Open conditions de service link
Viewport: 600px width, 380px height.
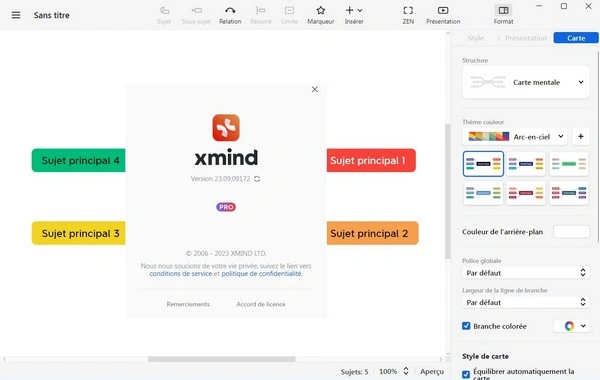click(181, 274)
